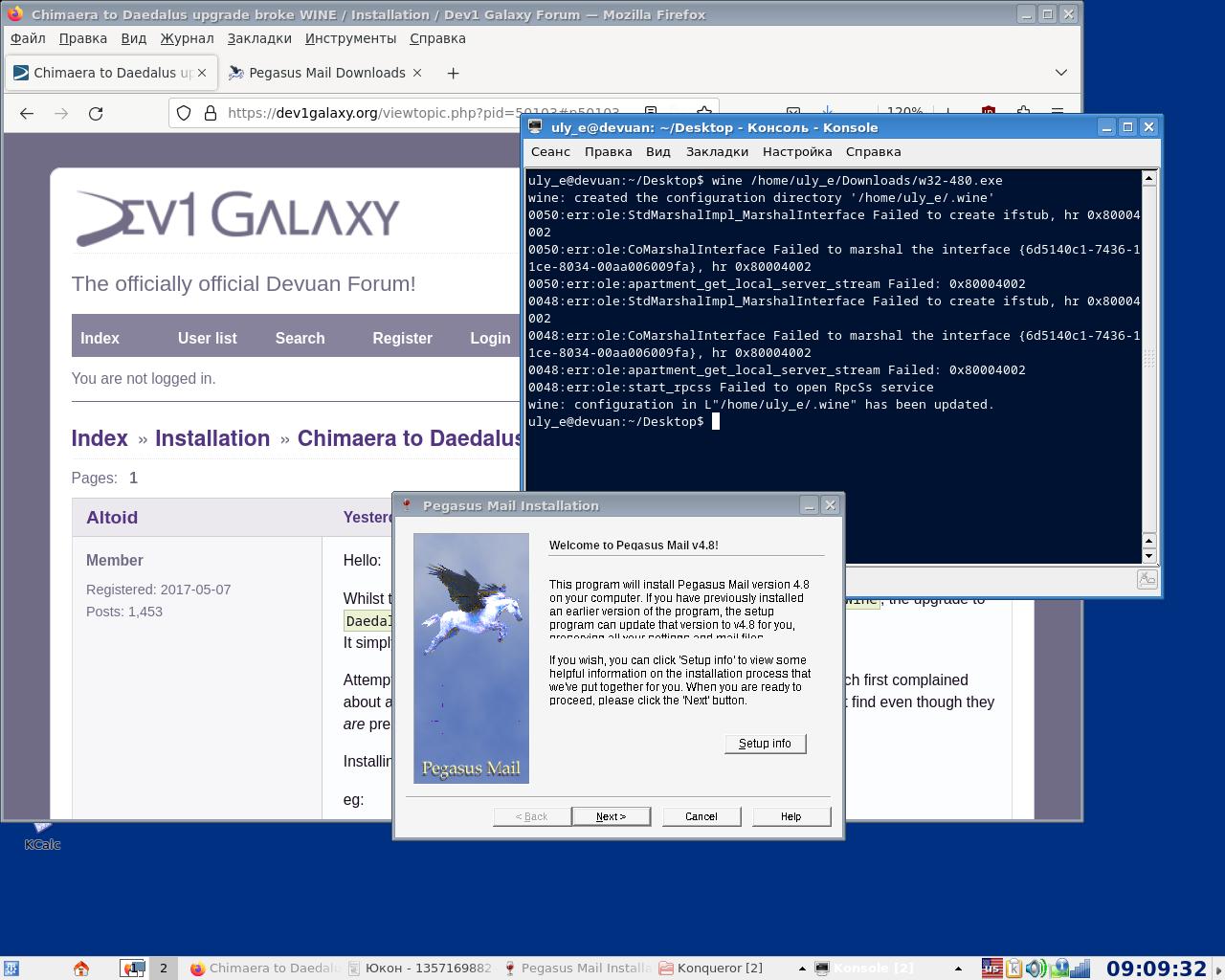Open Konsole Сеанс menu
1225x980 pixels.
pyautogui.click(x=550, y=151)
